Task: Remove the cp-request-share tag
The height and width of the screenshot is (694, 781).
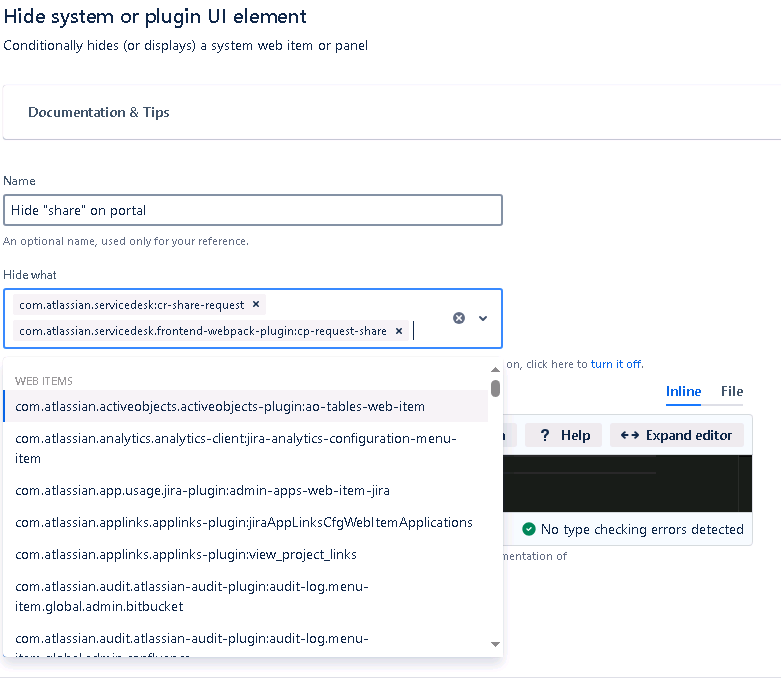Action: coord(399,331)
